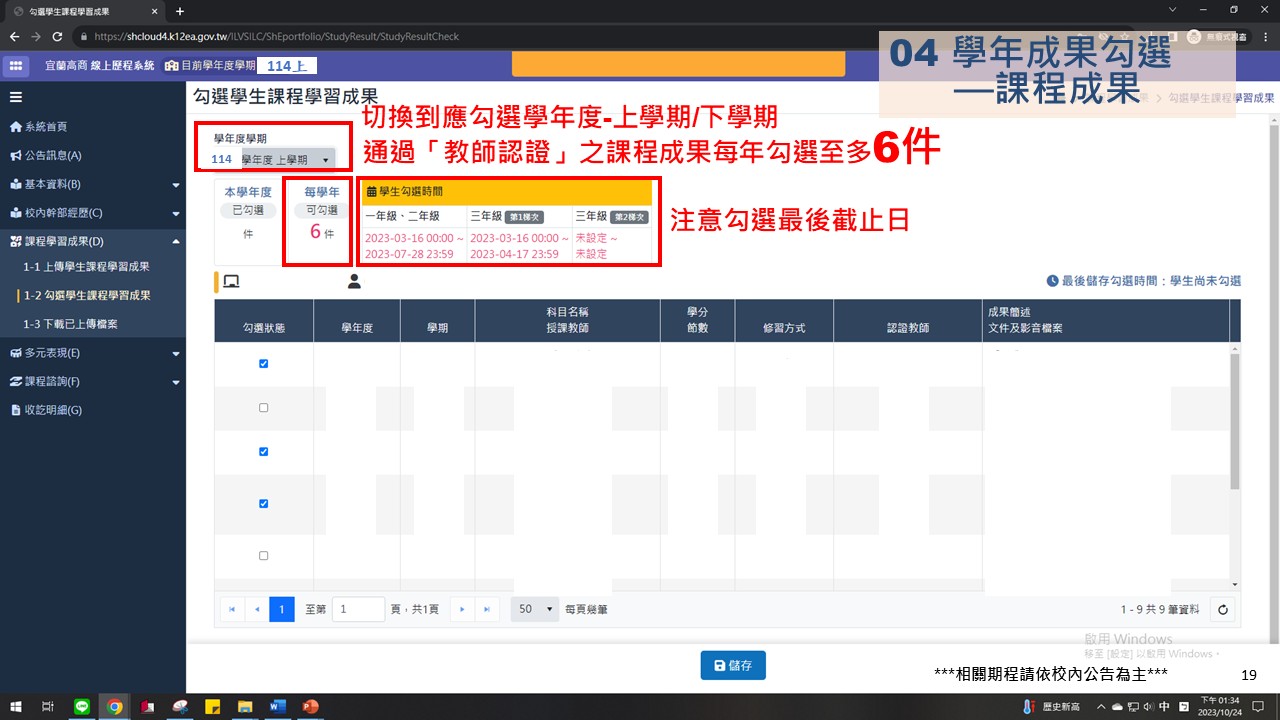Image resolution: width=1280 pixels, height=720 pixels.
Task: Go to the first page of the table
Action: (232, 609)
